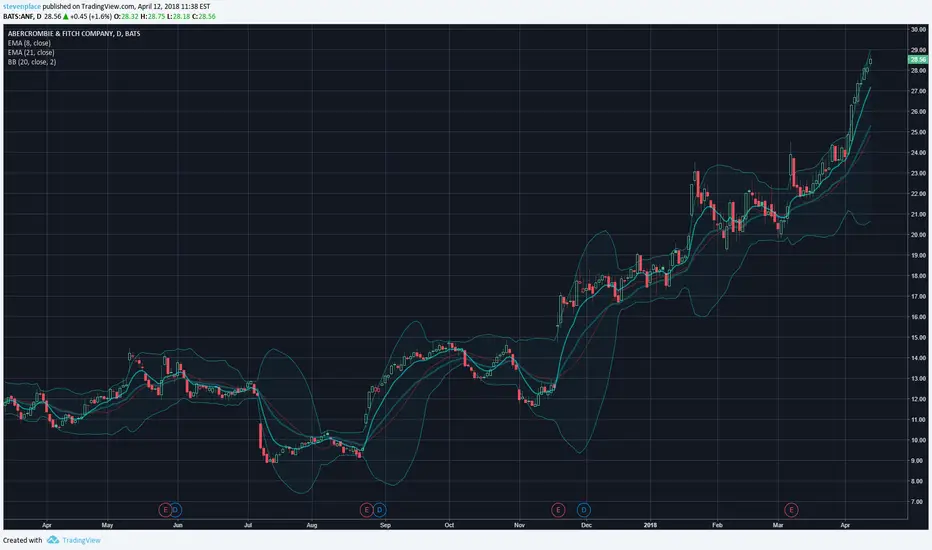Click the Jul label on time axis
Viewport: 932px width, 550px height.
(x=248, y=525)
